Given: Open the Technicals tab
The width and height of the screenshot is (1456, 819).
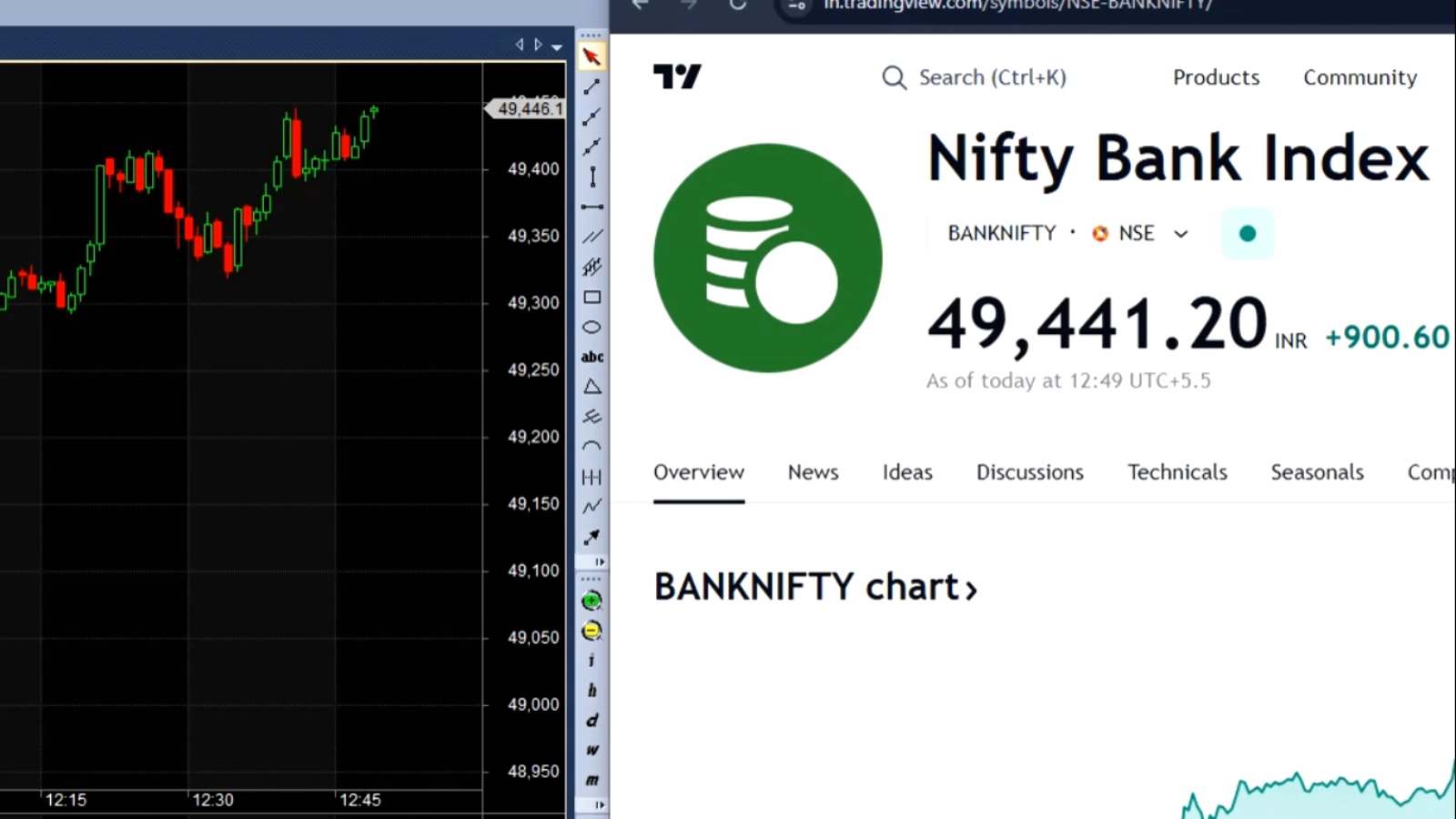Looking at the screenshot, I should [1177, 472].
